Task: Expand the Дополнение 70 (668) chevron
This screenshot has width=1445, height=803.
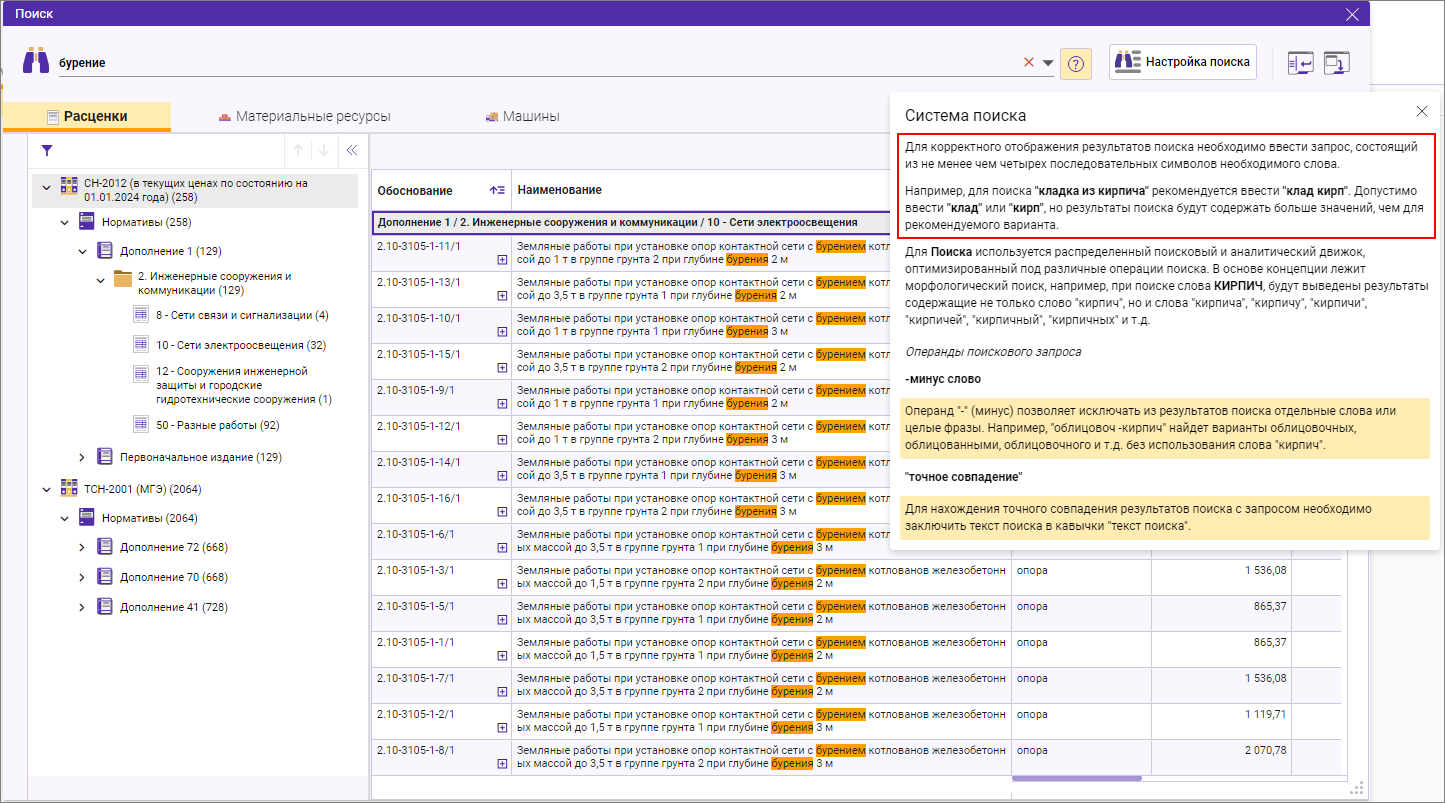Action: (82, 578)
